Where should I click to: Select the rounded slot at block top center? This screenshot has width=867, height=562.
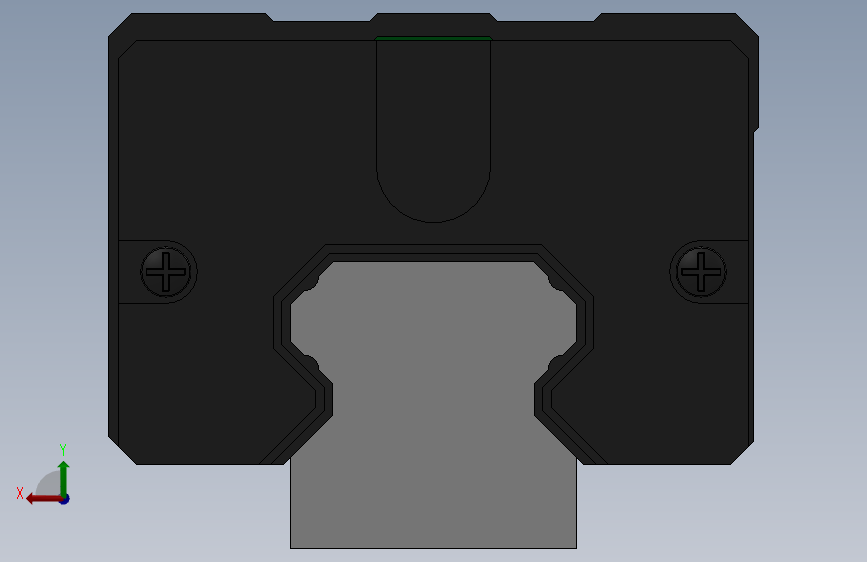coord(434,131)
